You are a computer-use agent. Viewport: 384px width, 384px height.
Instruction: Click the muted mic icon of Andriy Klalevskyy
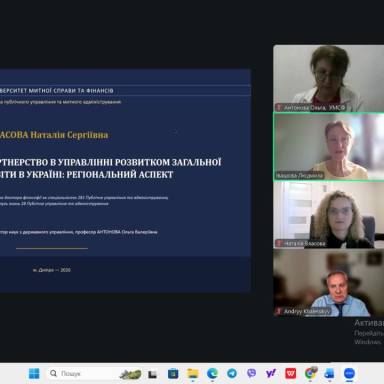[x=279, y=311]
